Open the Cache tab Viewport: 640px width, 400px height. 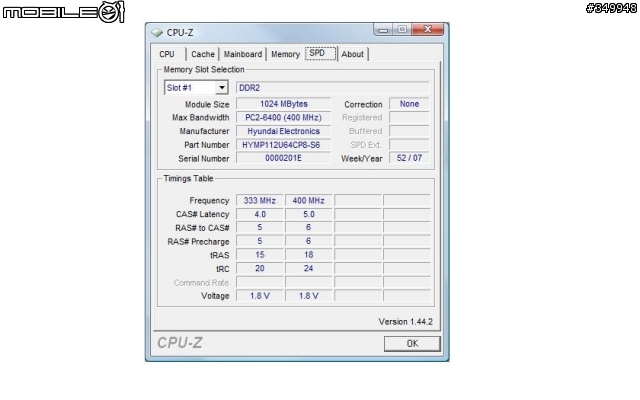203,54
